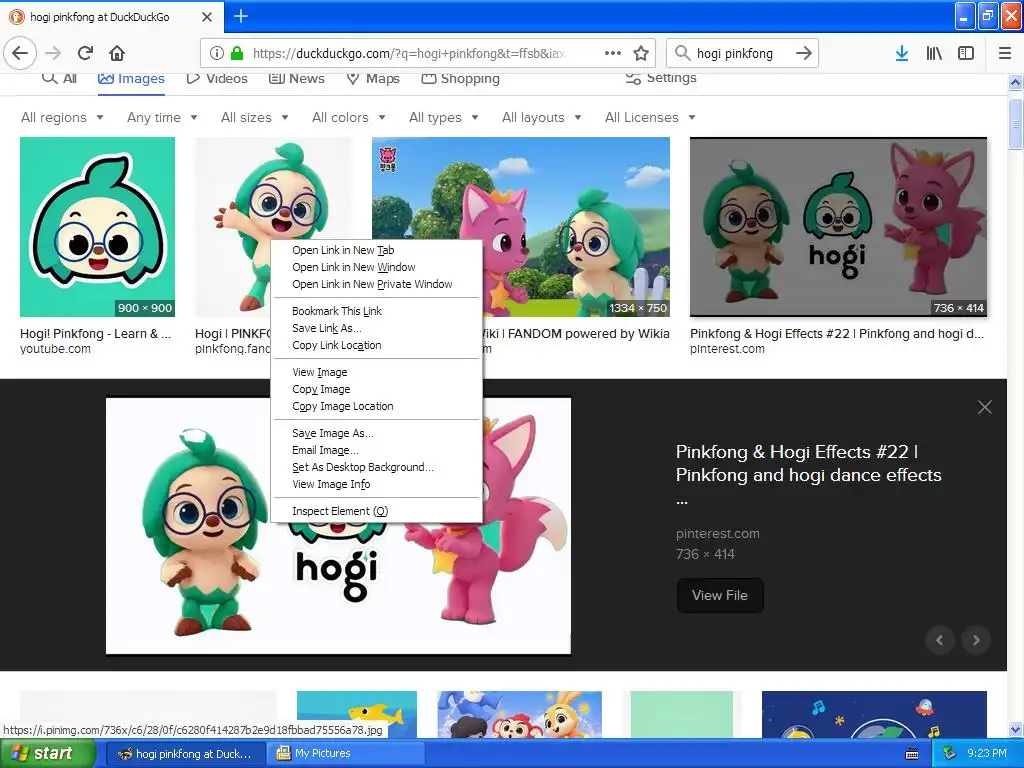Bookmark this page with the star icon
The width and height of the screenshot is (1024, 768).
pyautogui.click(x=641, y=53)
